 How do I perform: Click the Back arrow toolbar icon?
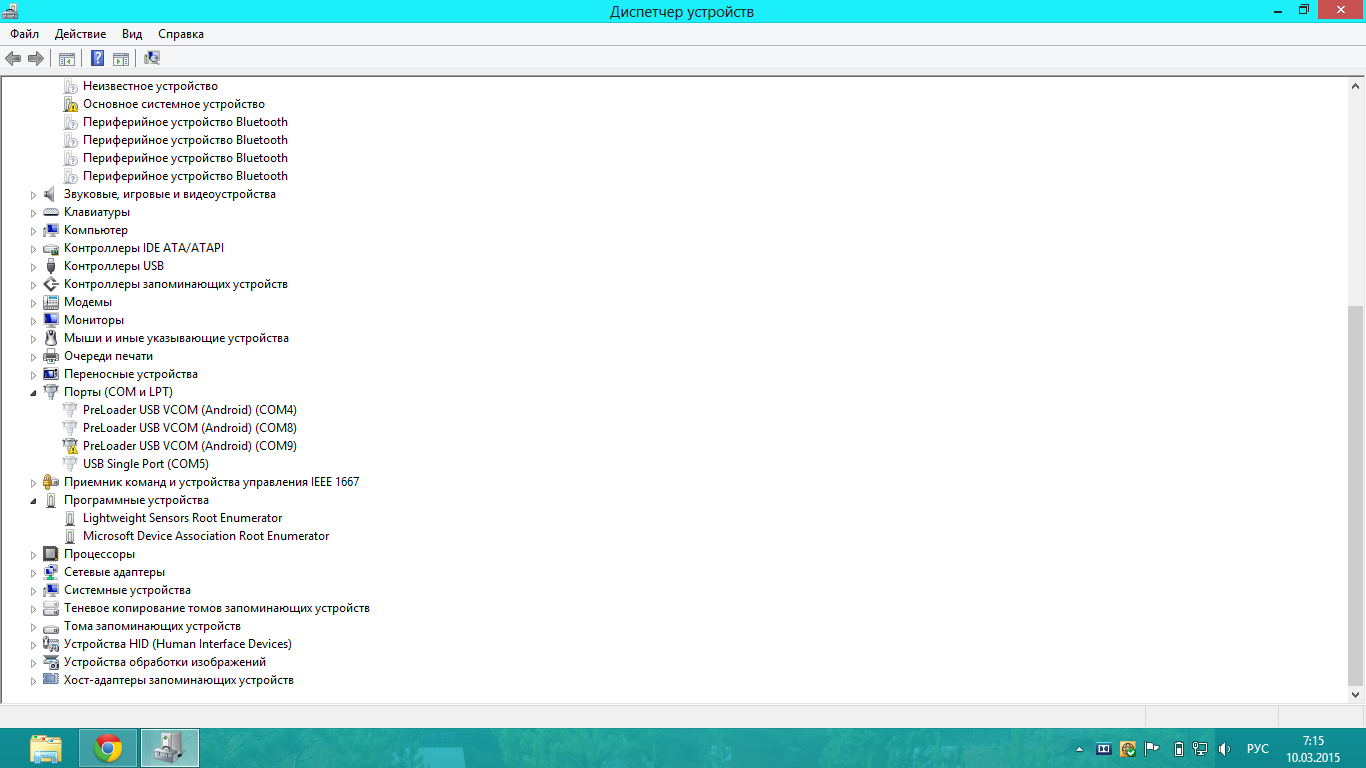(13, 58)
